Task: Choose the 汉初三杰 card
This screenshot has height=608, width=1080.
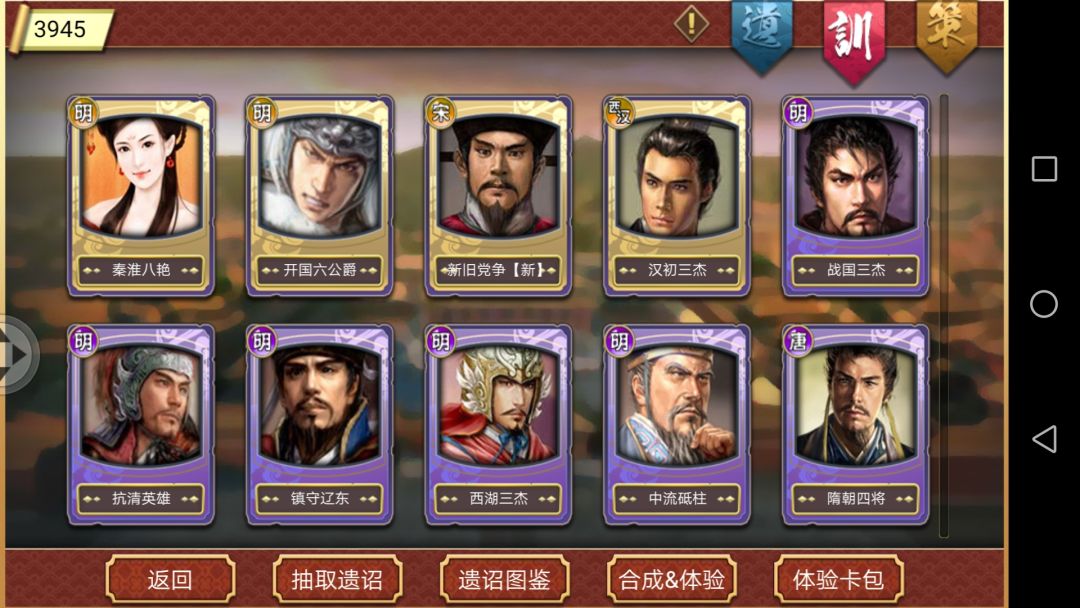Action: pos(677,196)
